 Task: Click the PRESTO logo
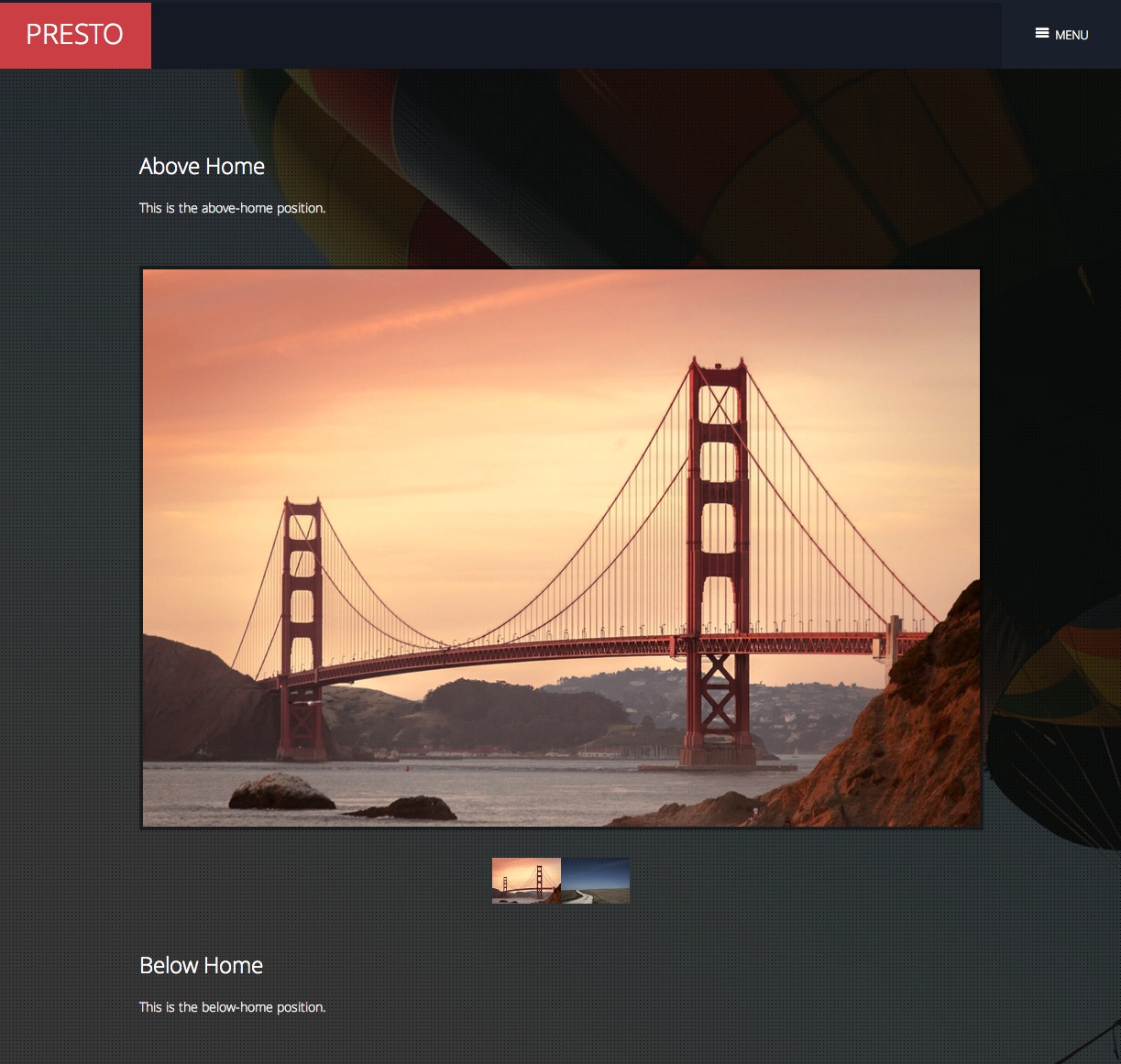[x=75, y=35]
